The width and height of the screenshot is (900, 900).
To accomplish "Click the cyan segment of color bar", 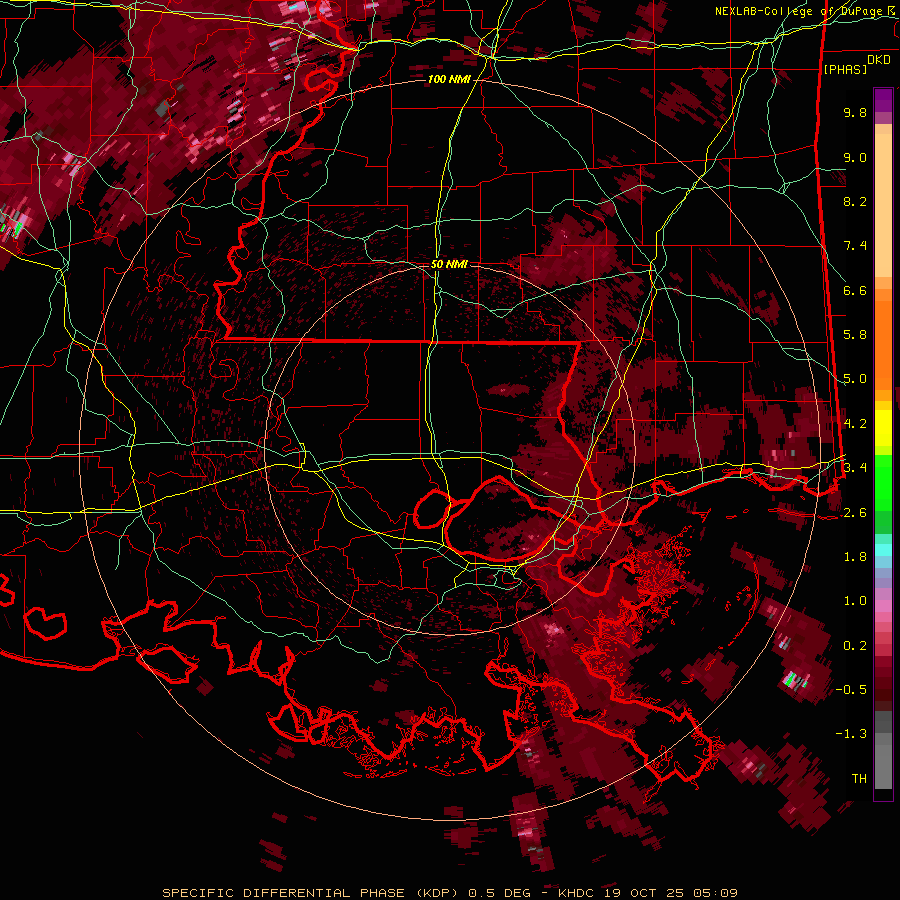I will (x=883, y=550).
